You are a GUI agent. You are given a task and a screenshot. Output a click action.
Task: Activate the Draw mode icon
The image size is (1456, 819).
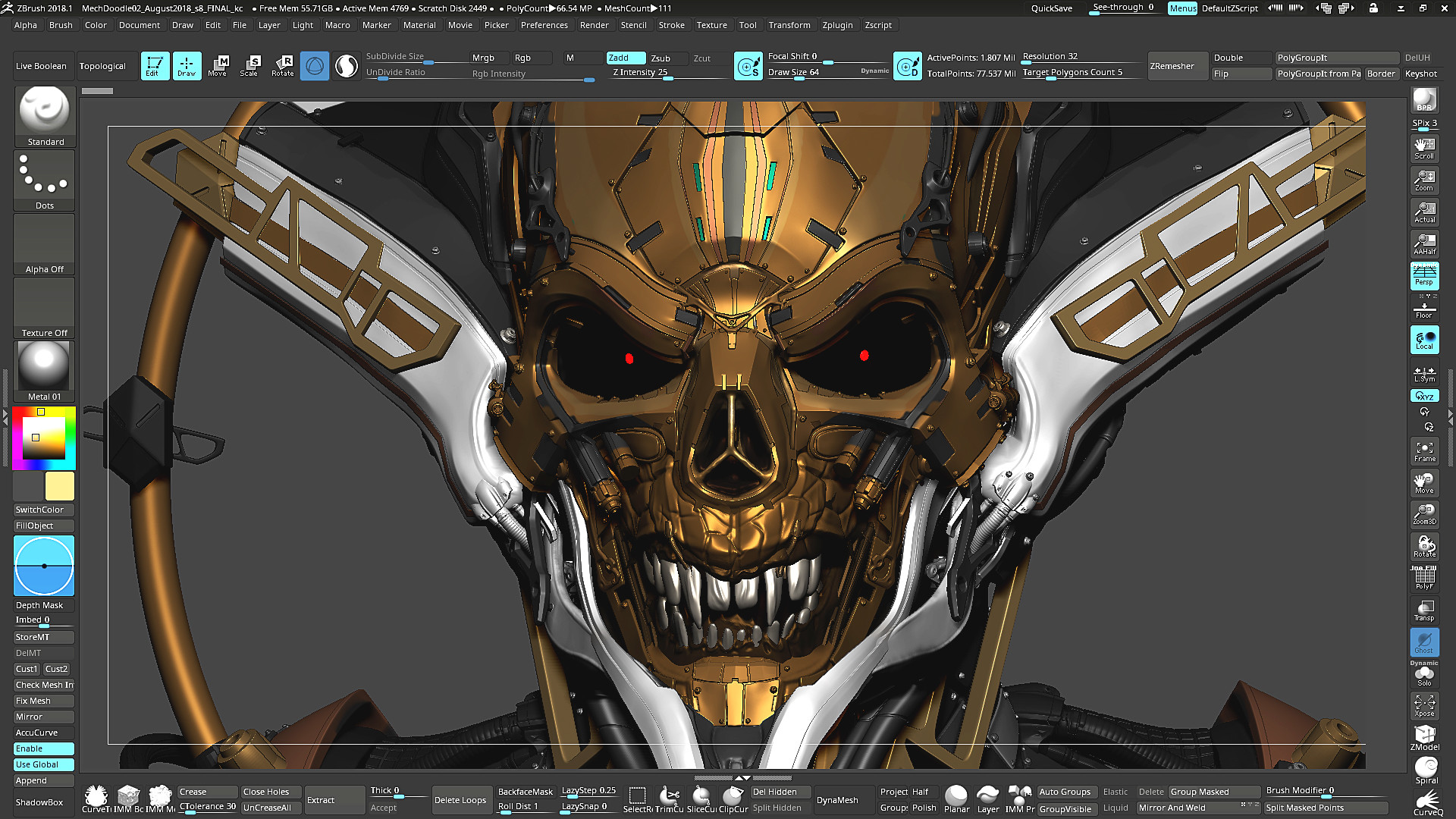coord(187,66)
